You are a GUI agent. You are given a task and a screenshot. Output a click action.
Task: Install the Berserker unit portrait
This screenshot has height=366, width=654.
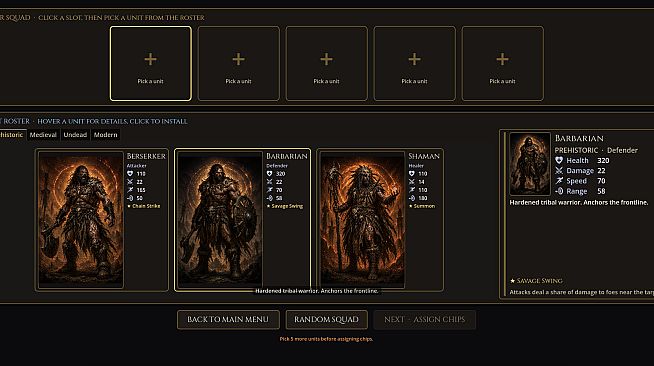pyautogui.click(x=80, y=220)
